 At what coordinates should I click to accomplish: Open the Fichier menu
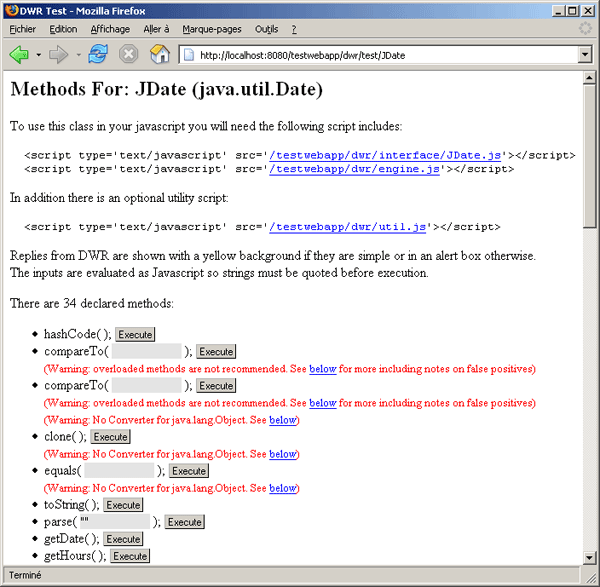22,29
